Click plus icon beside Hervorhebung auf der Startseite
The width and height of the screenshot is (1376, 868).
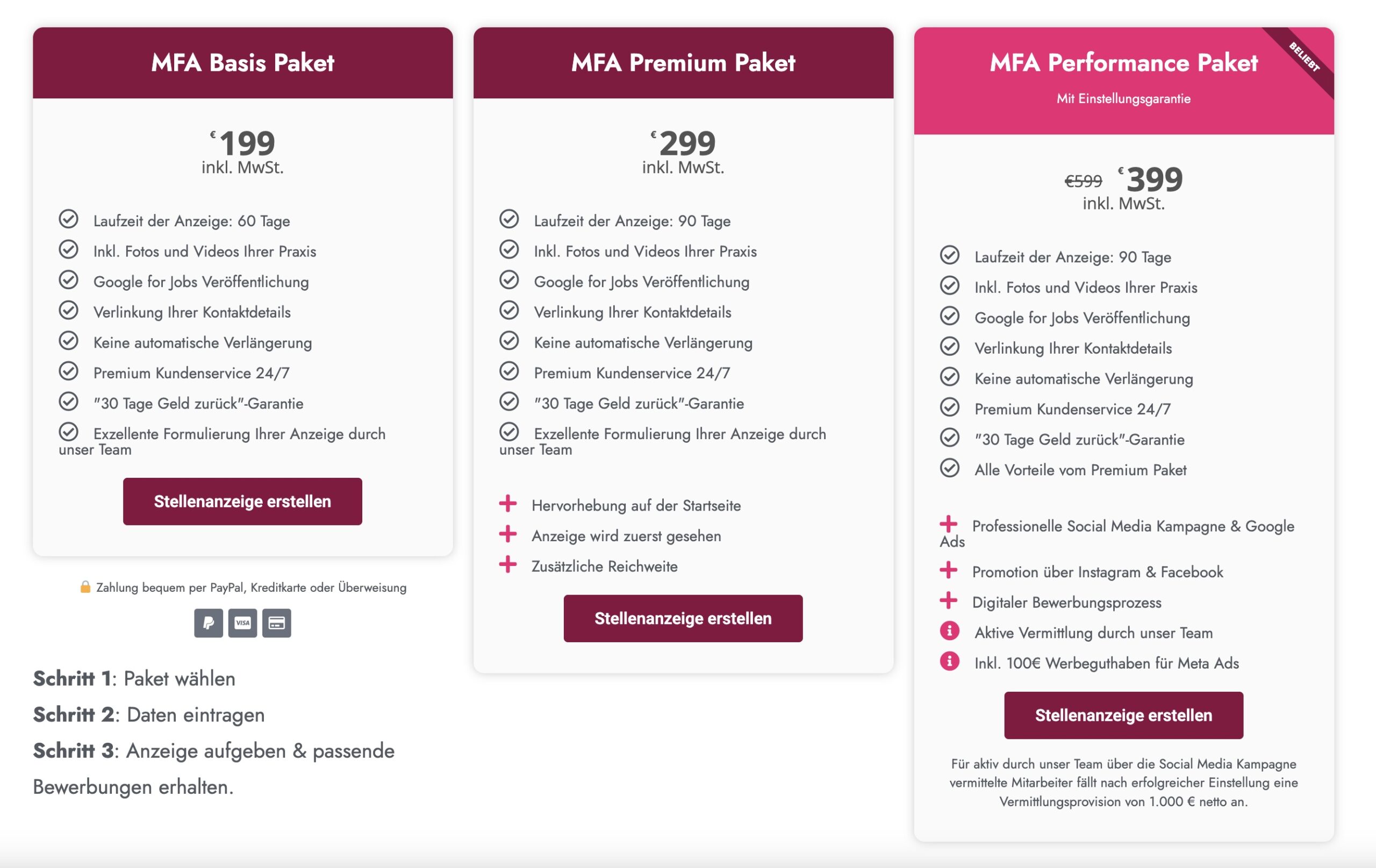tap(507, 504)
